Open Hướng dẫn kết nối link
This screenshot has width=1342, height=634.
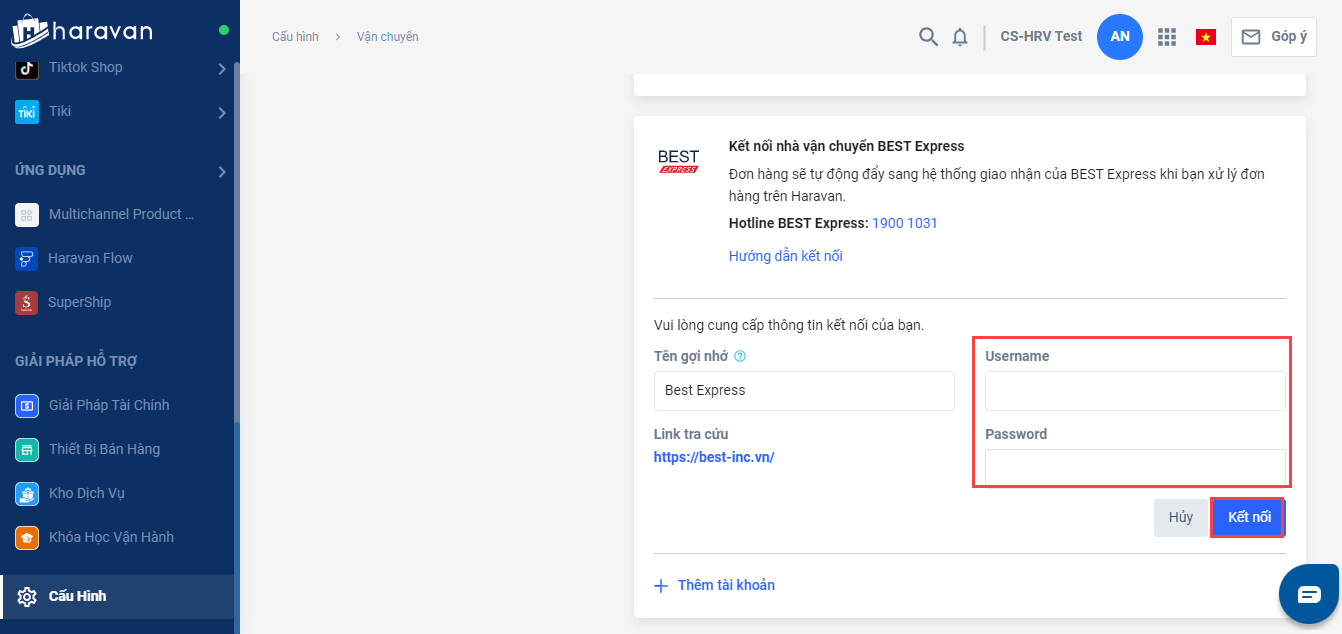click(785, 256)
